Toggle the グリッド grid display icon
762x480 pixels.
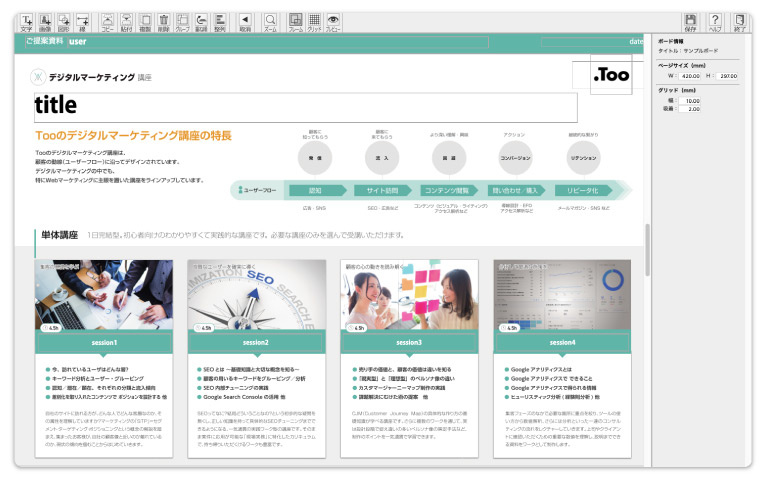(314, 22)
